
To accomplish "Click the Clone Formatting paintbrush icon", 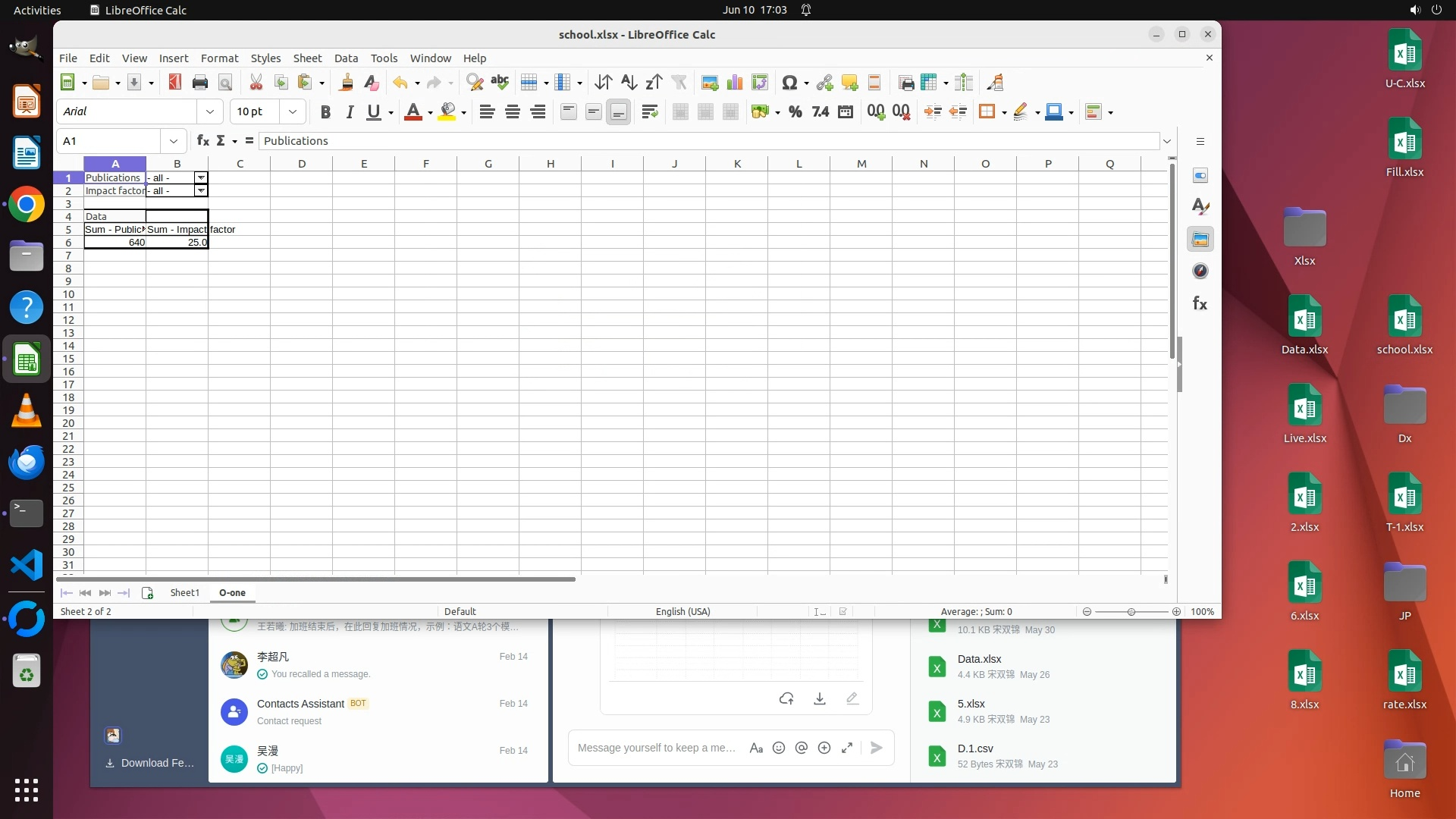I will pos(347,83).
